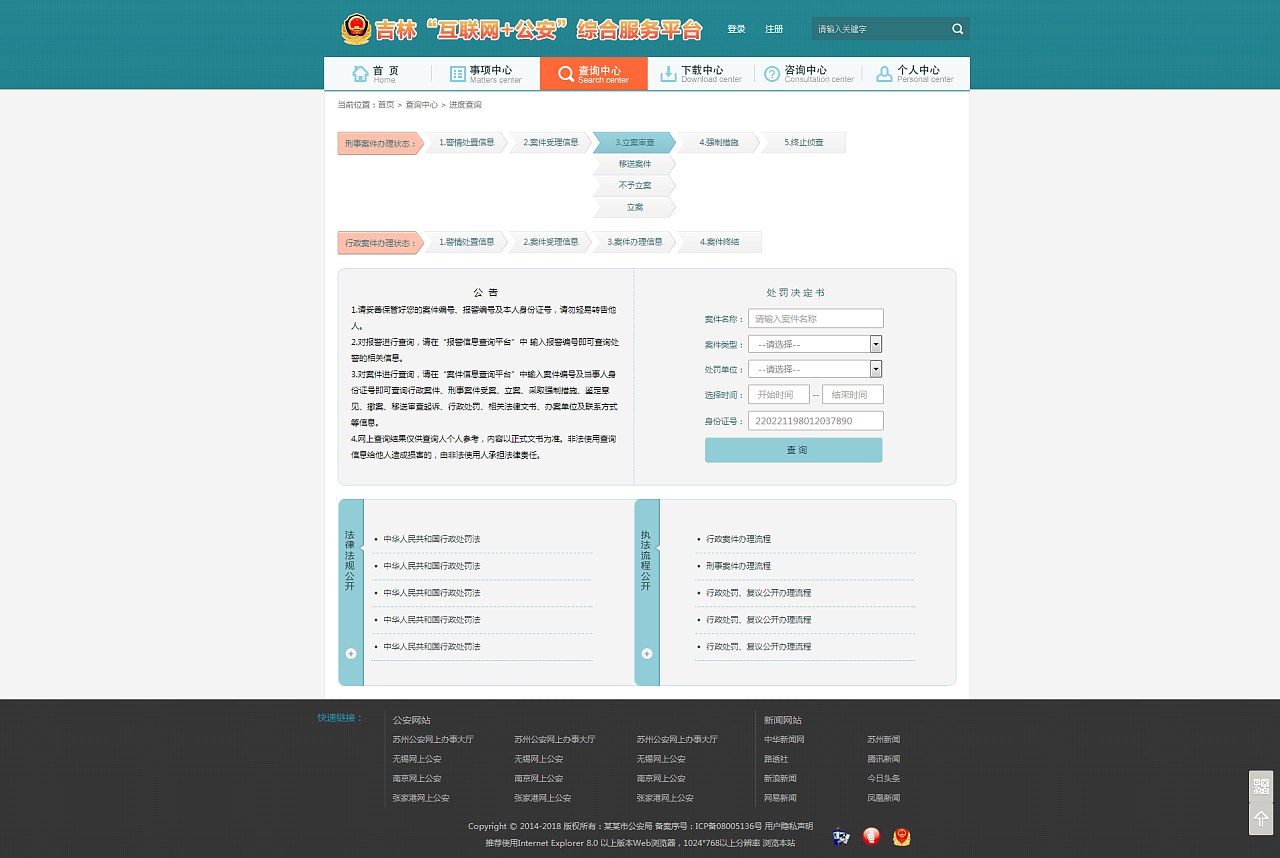Click the plus circle under 法律法规公开

click(351, 653)
